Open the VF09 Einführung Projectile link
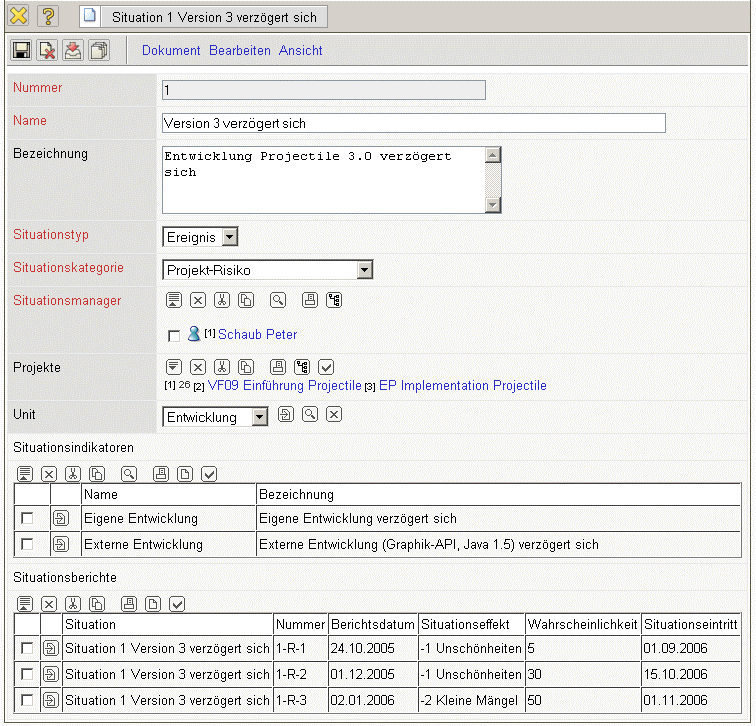756x726 pixels. (284, 385)
